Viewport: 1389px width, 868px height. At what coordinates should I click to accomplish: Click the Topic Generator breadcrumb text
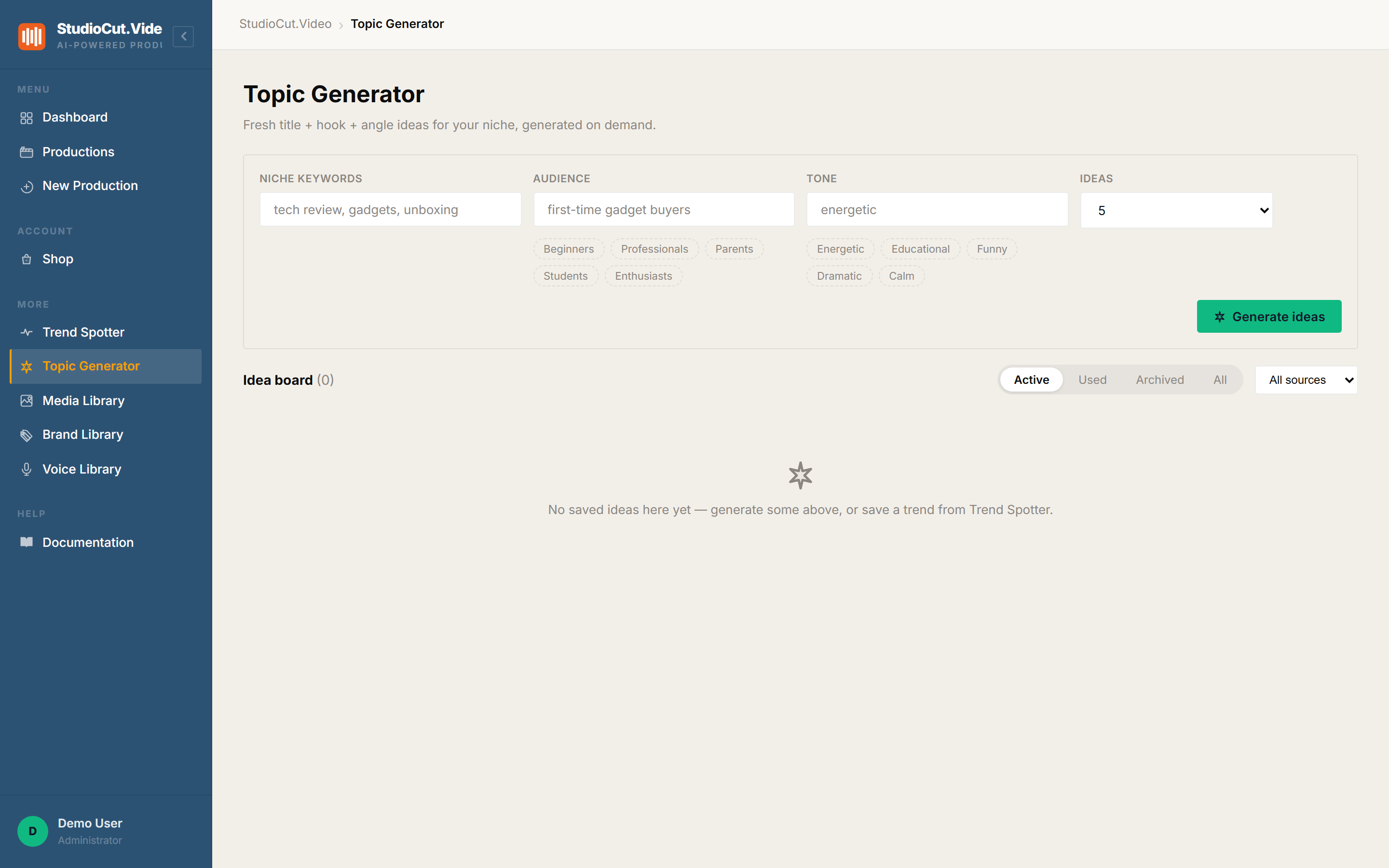coord(397,24)
